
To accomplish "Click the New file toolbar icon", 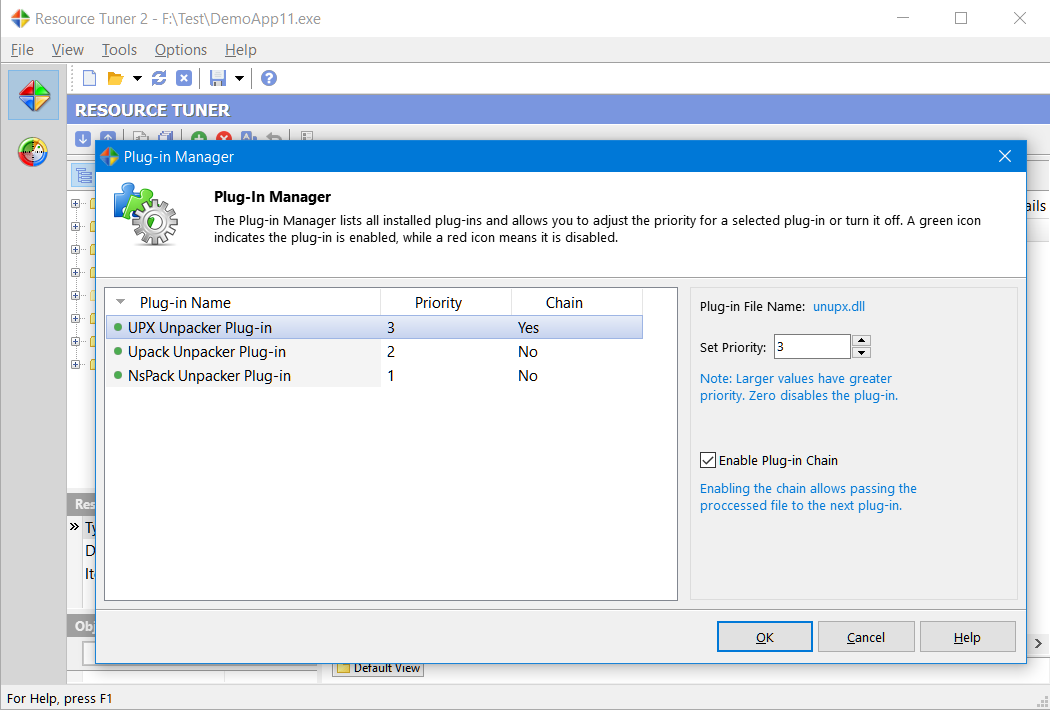I will (x=89, y=78).
